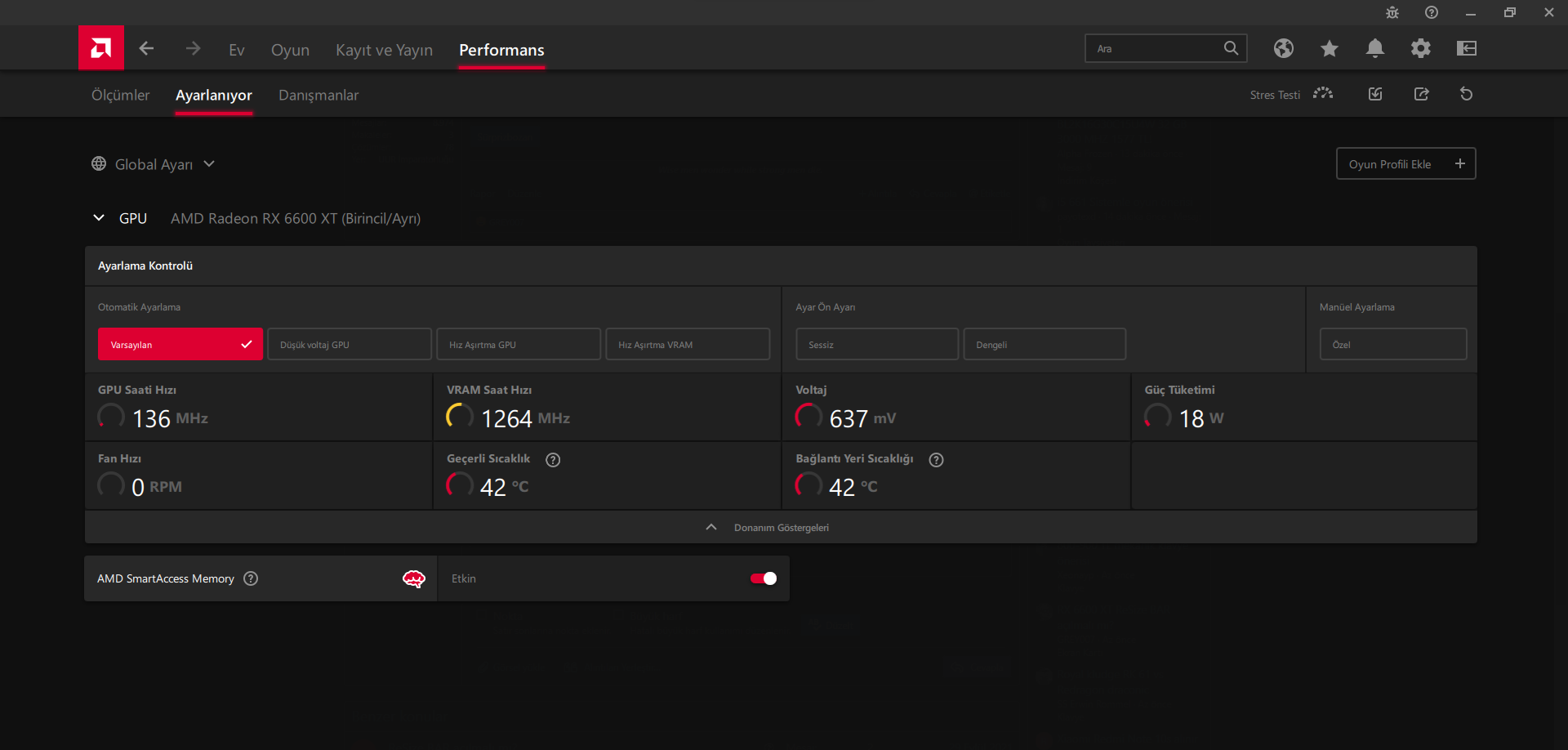
Task: Click the AMD logo home icon
Action: pyautogui.click(x=101, y=48)
